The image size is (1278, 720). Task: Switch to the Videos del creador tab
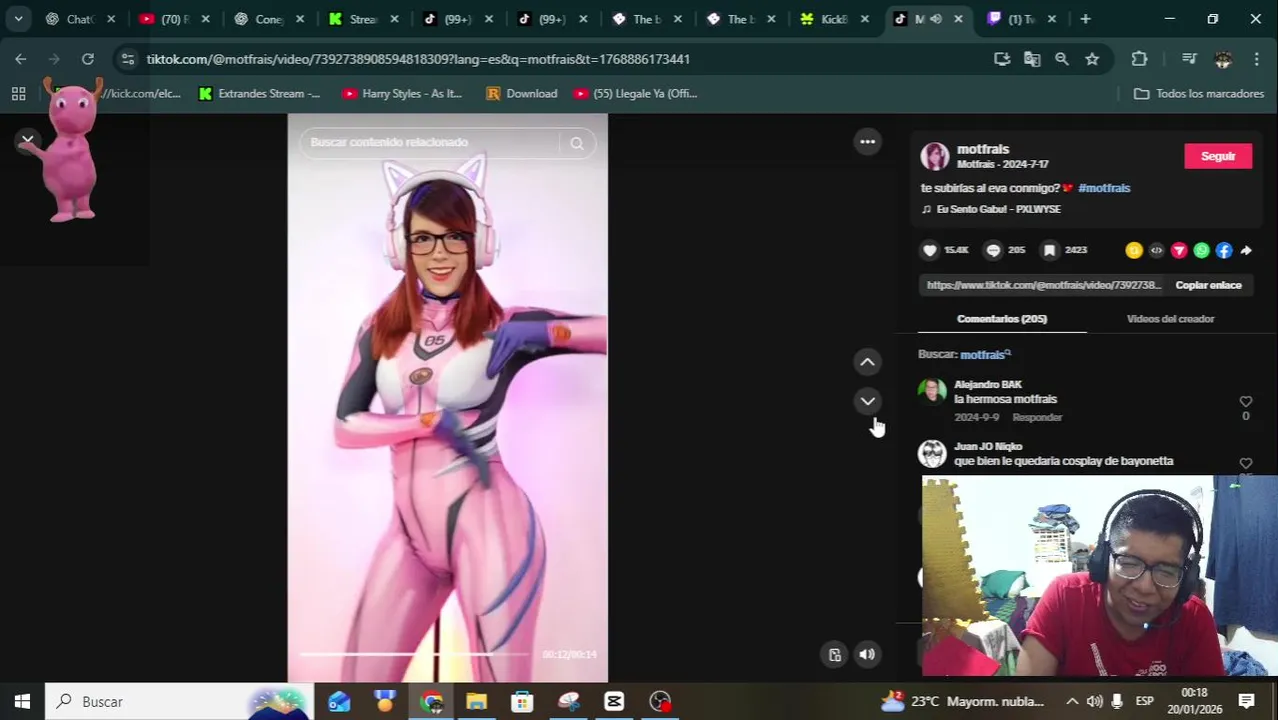(x=1170, y=319)
